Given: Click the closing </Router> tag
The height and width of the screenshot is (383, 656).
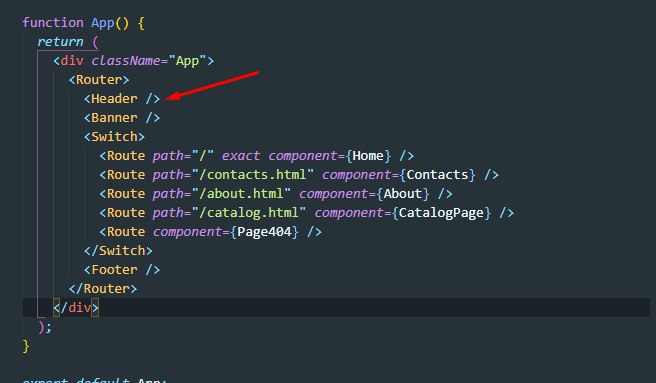Looking at the screenshot, I should (103, 289).
